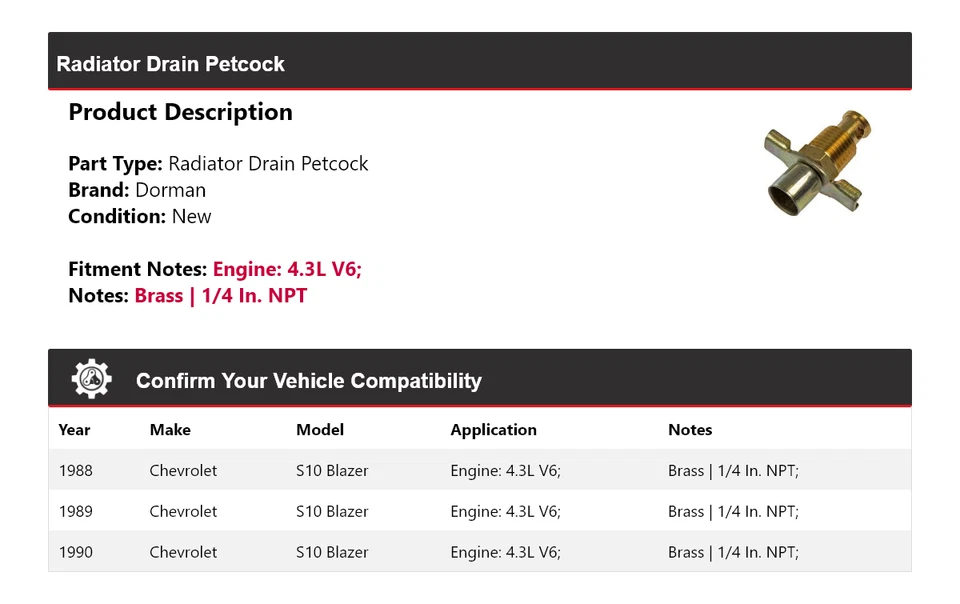960x604 pixels.
Task: Click the Year column header
Action: [74, 430]
